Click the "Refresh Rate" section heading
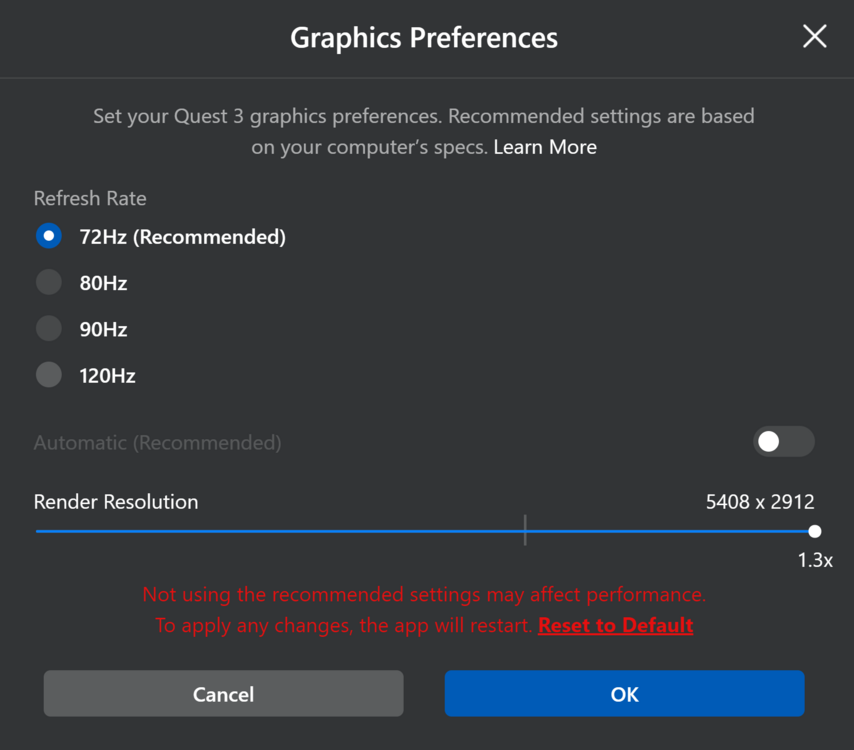 [90, 198]
